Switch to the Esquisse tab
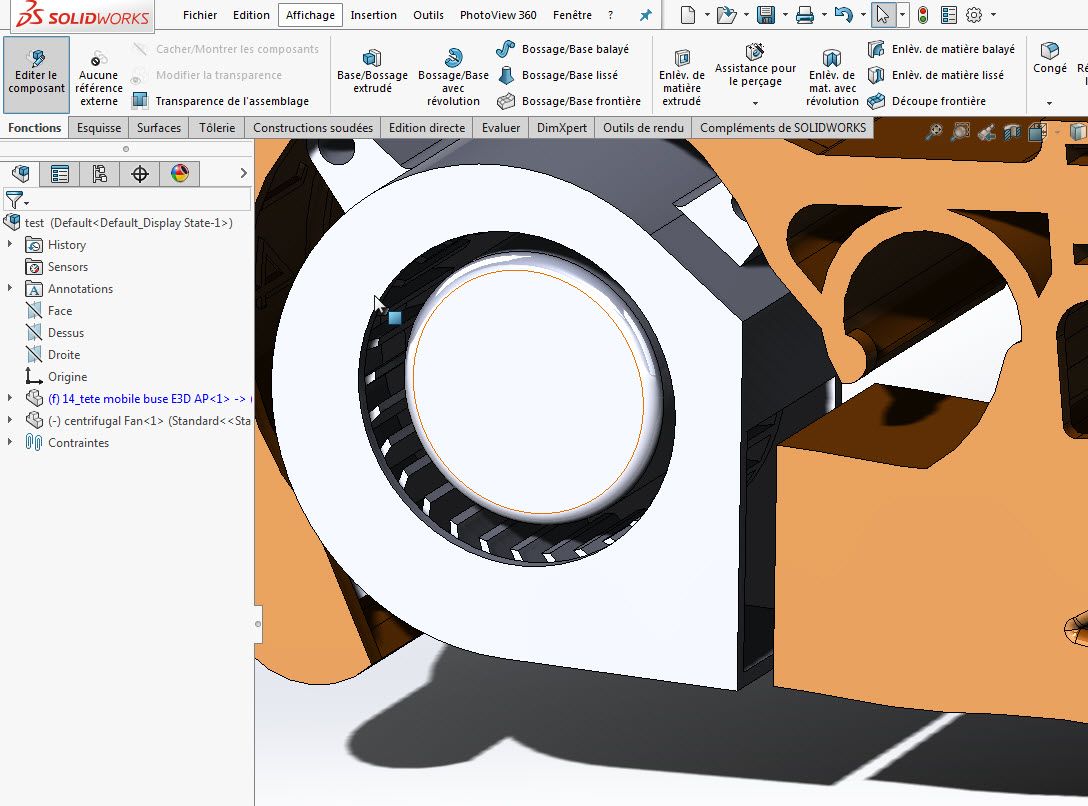 pos(99,128)
